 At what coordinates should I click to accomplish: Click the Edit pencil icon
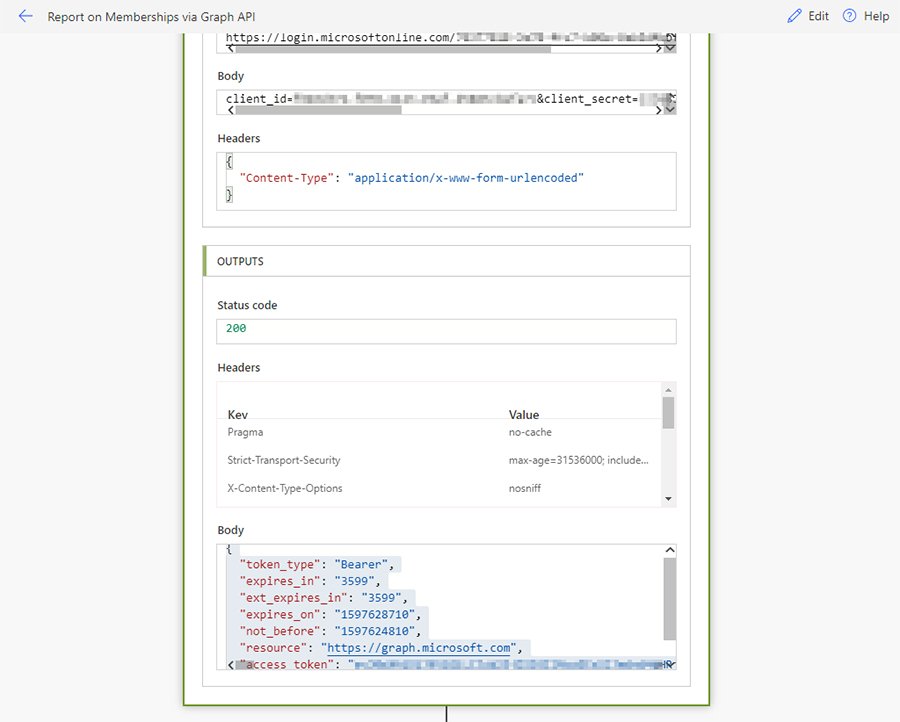pyautogui.click(x=795, y=17)
